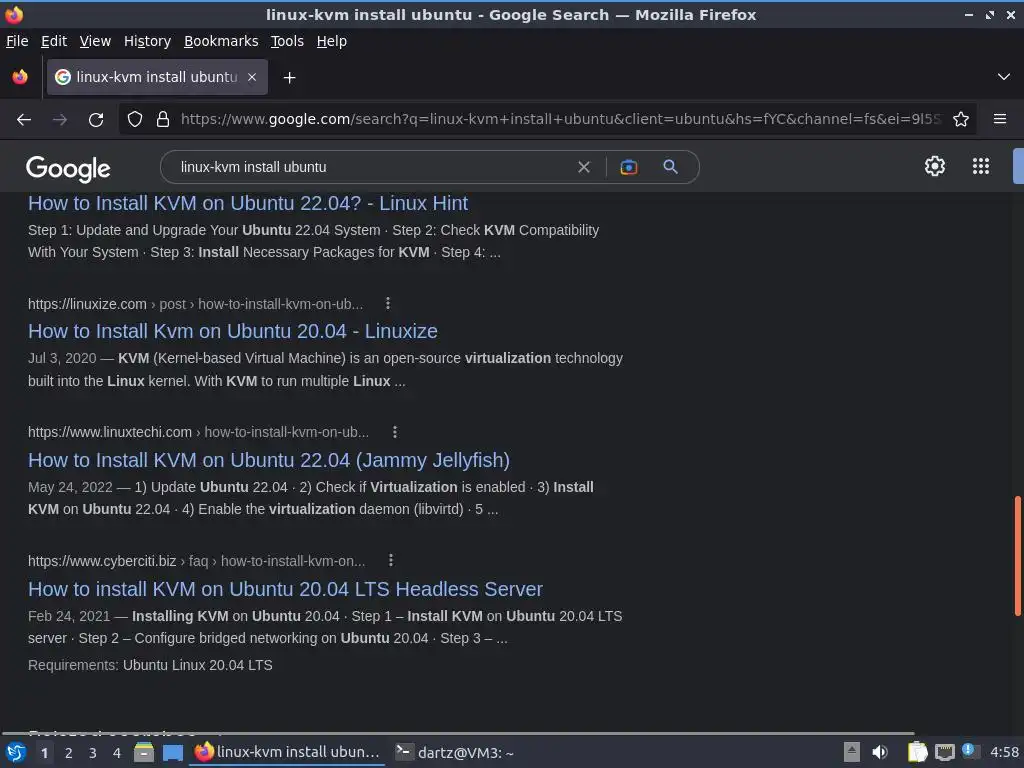Bookmark this page with the star
Viewport: 1024px width, 768px height.
[x=961, y=120]
